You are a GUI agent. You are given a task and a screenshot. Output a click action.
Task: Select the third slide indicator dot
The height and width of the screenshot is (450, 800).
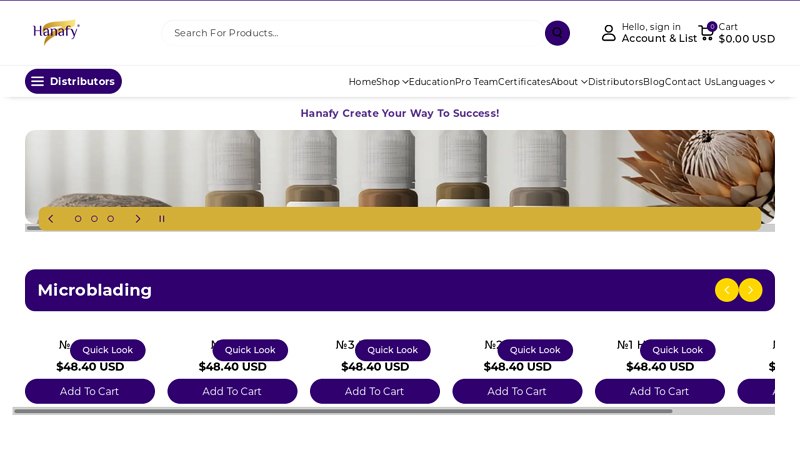pyautogui.click(x=110, y=219)
